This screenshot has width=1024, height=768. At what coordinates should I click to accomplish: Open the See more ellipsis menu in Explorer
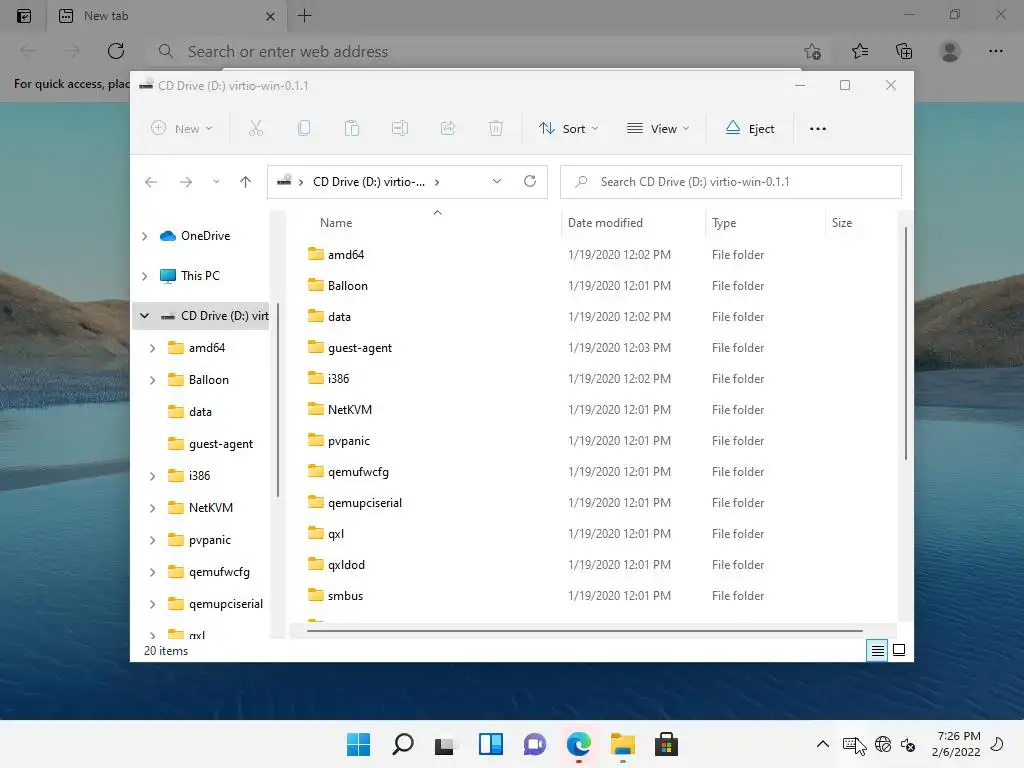[818, 129]
